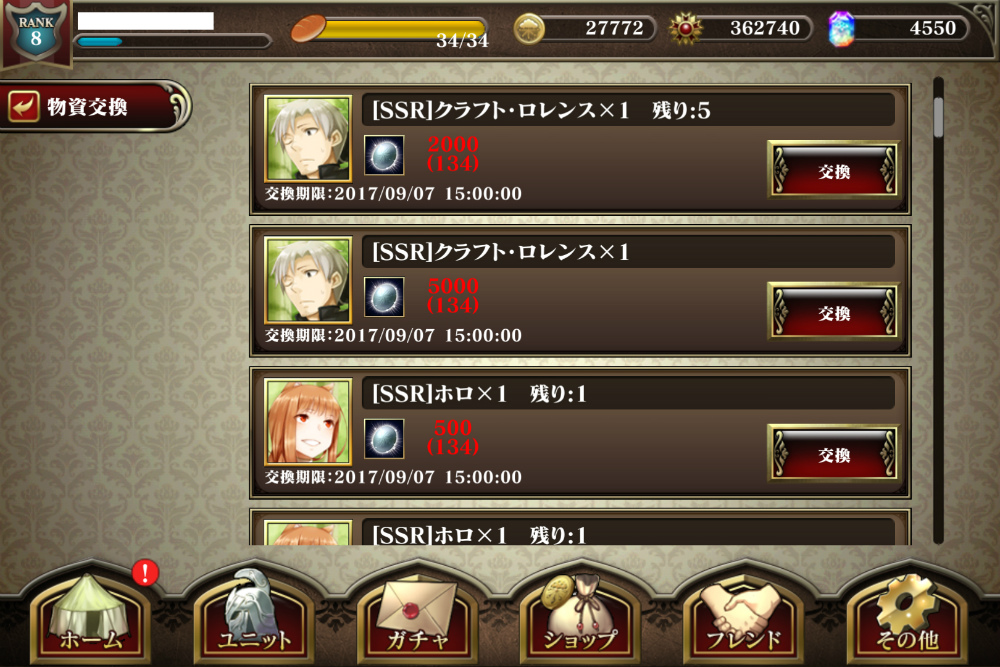This screenshot has width=1000, height=667.
Task: Click the exchange list scrollbar handle
Action: tap(938, 117)
